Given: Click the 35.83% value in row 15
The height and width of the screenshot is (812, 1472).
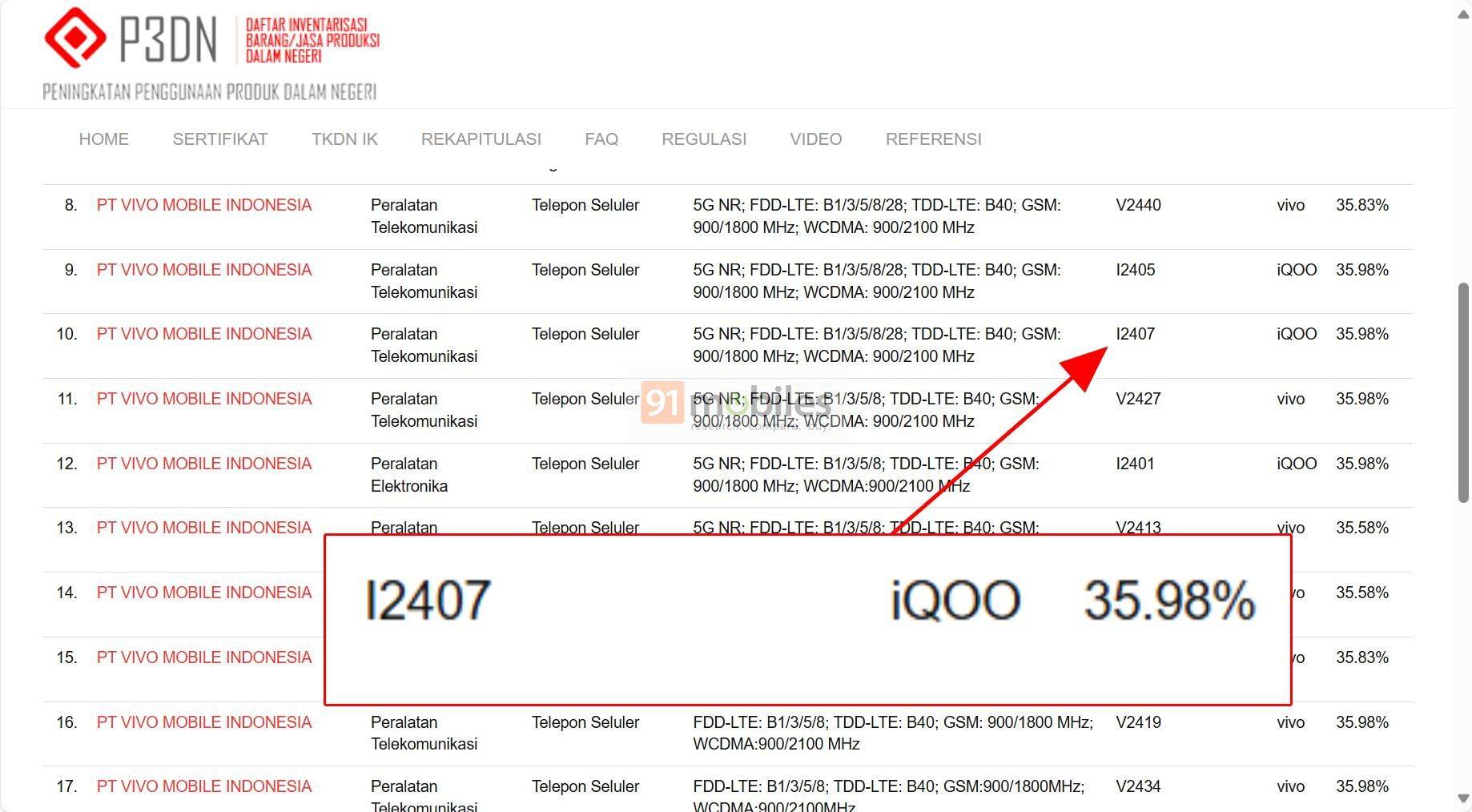Looking at the screenshot, I should pyautogui.click(x=1362, y=657).
